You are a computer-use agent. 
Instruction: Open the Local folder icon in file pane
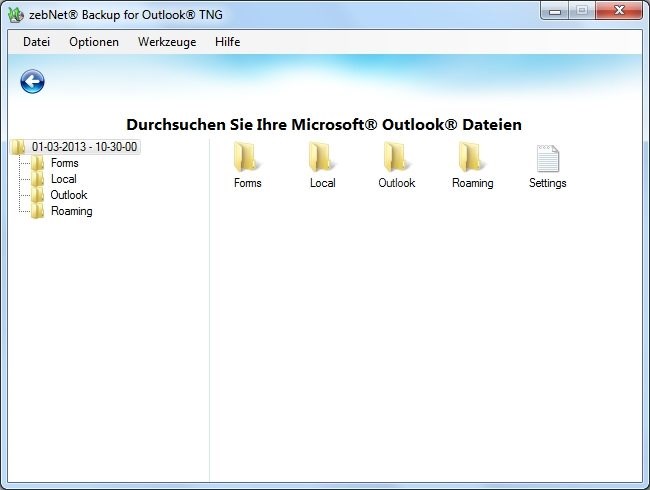322,157
